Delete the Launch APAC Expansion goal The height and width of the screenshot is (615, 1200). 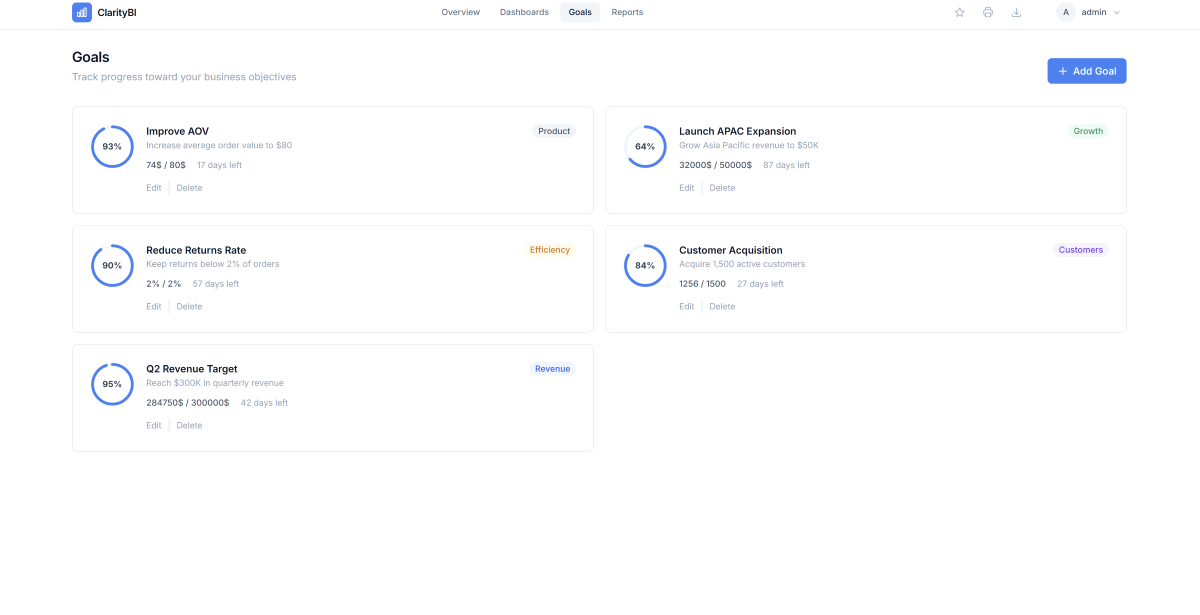pyautogui.click(x=722, y=188)
